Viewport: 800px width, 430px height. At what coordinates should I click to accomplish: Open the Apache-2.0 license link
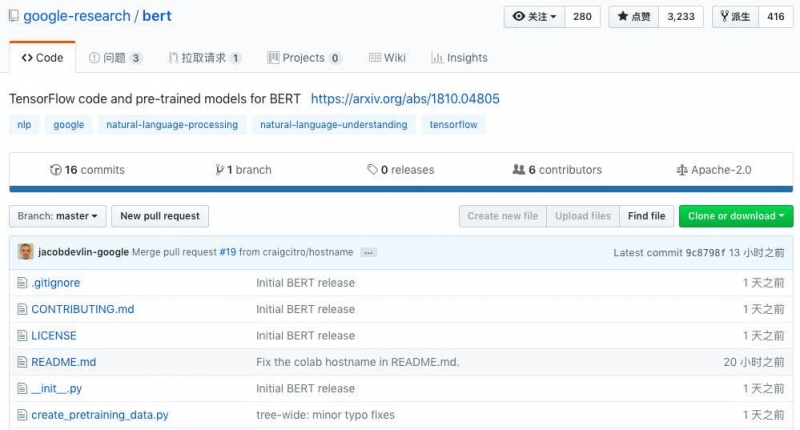coord(714,170)
